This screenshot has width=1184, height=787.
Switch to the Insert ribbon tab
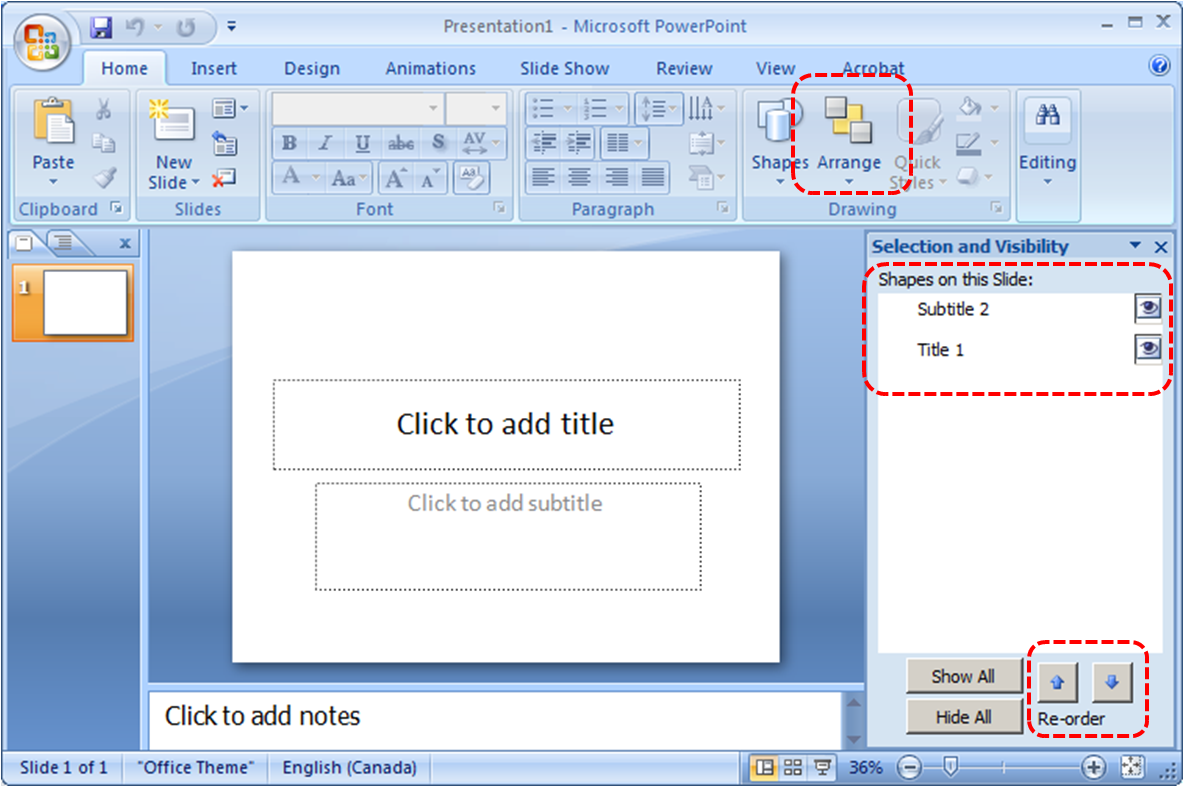click(214, 69)
